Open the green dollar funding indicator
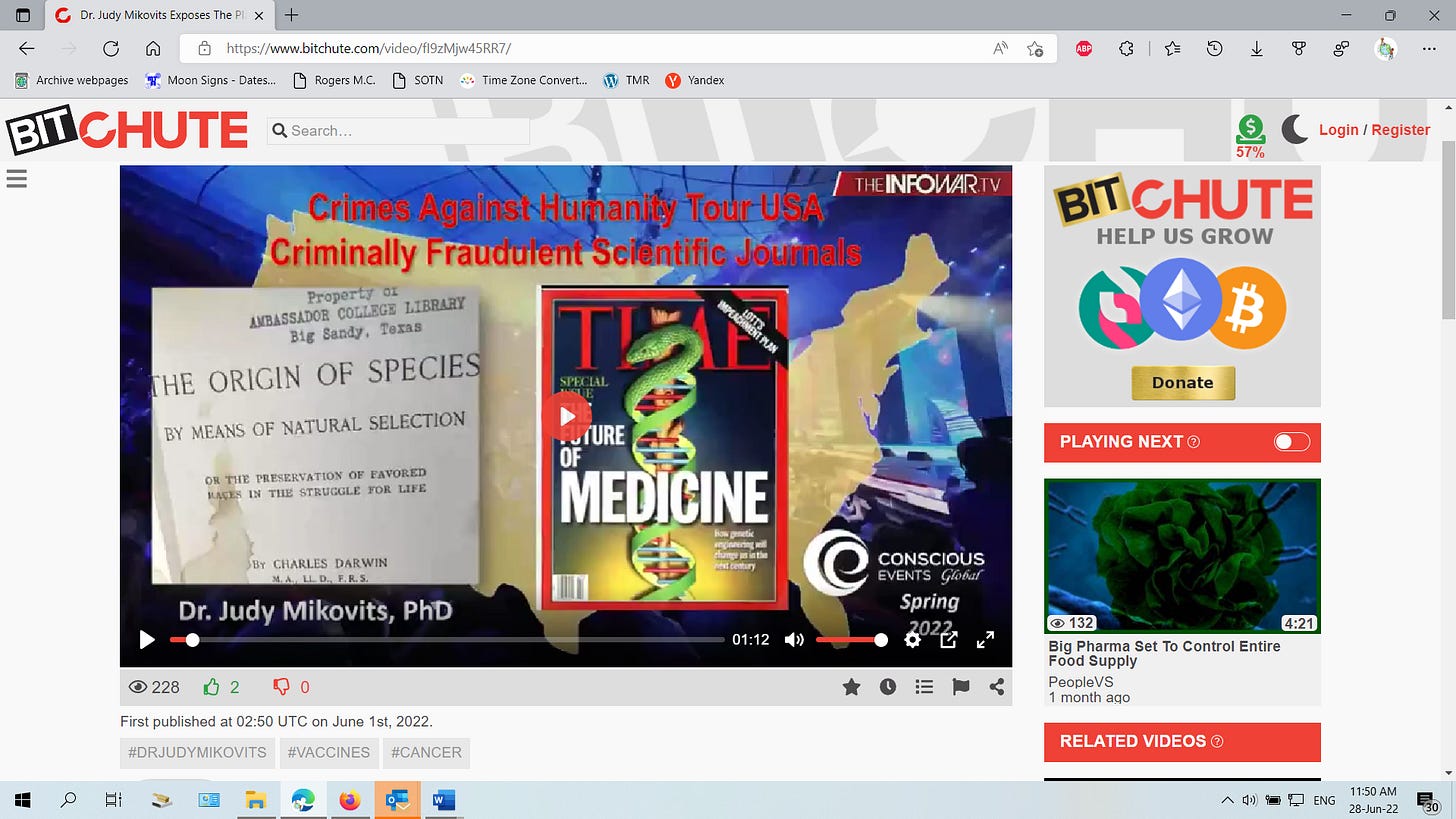The height and width of the screenshot is (819, 1456). 1250,136
